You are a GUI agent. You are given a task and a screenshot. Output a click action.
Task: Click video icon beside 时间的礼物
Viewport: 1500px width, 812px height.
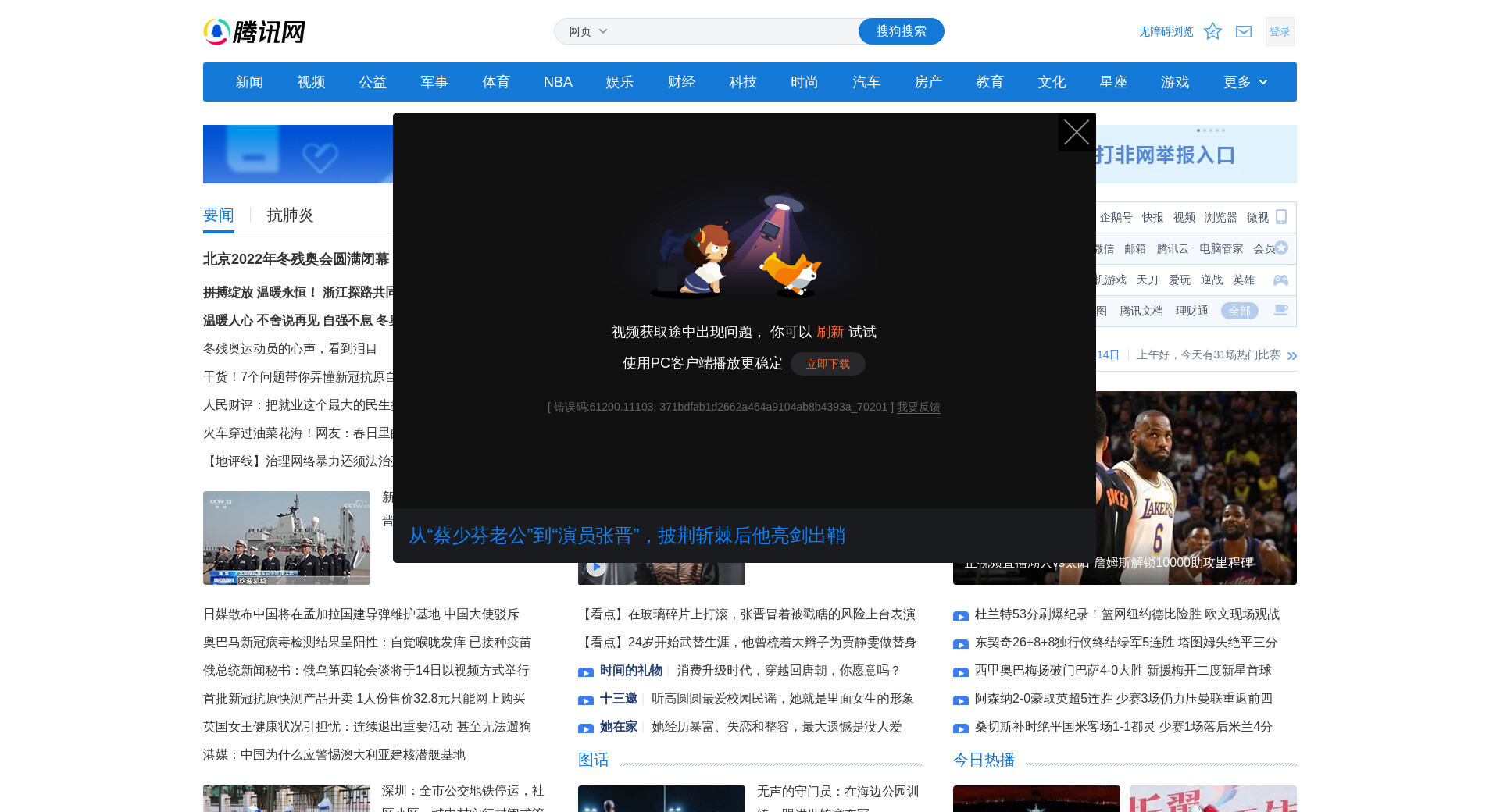[586, 671]
